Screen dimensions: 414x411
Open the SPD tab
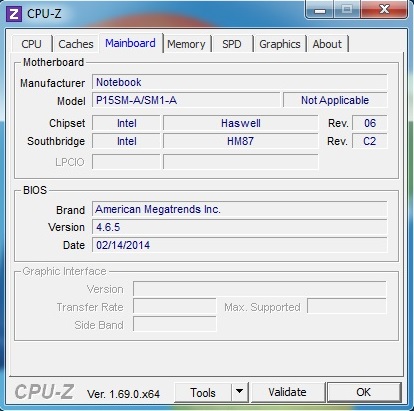[232, 44]
